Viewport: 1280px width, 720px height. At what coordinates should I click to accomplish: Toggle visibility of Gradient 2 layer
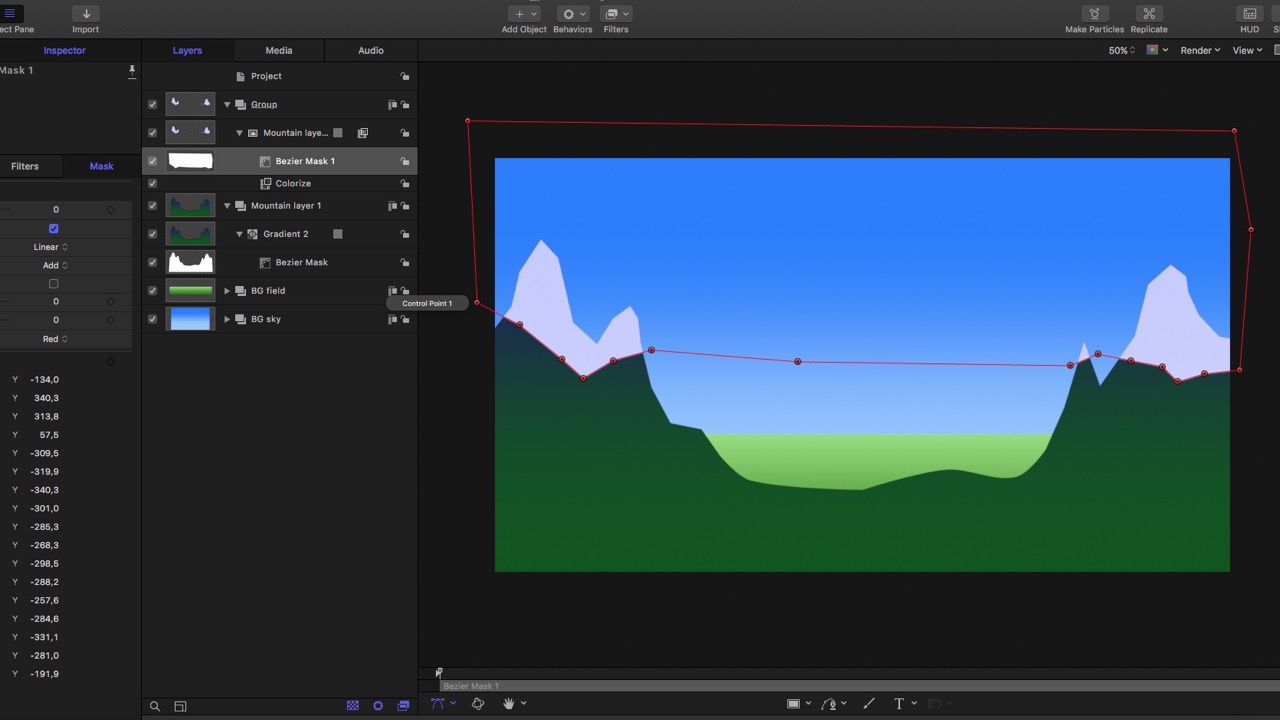tap(152, 234)
